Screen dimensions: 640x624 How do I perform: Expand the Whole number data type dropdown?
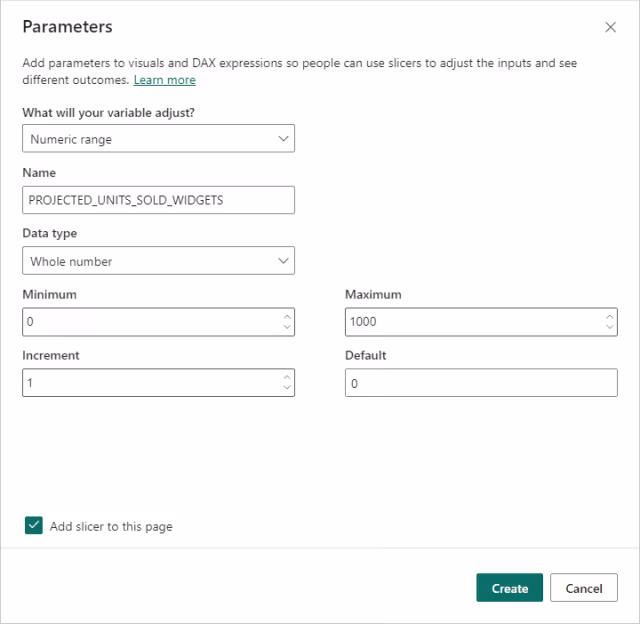(158, 261)
